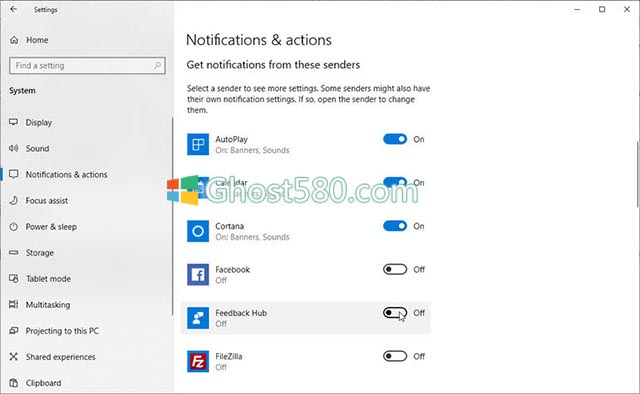Click the AutoPlay app icon

coord(198,144)
